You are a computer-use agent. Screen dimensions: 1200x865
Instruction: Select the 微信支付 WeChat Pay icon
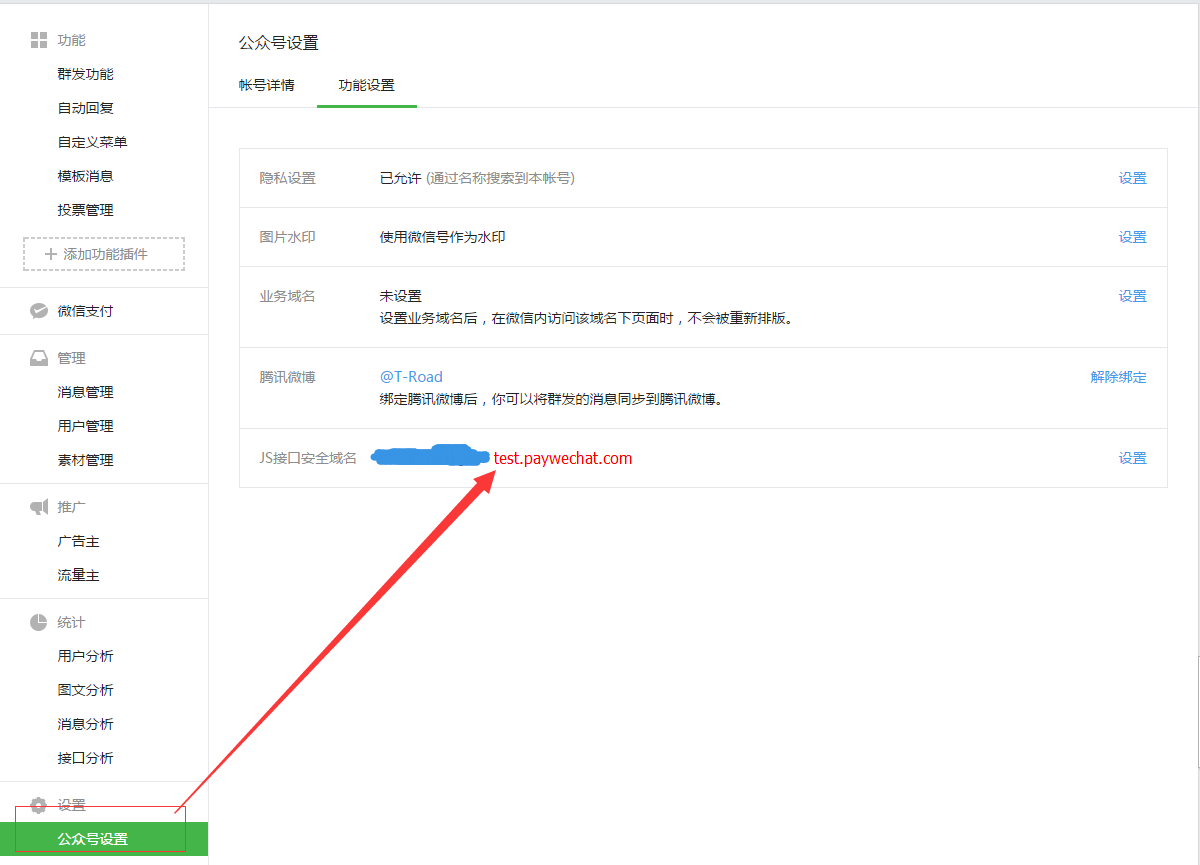click(x=38, y=311)
